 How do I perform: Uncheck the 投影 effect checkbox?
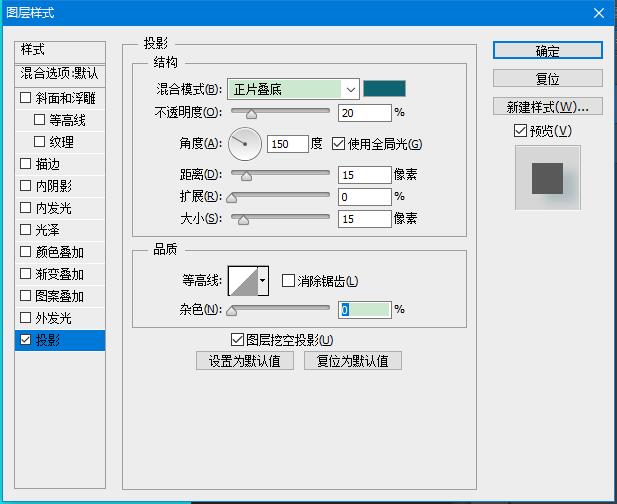click(26, 340)
